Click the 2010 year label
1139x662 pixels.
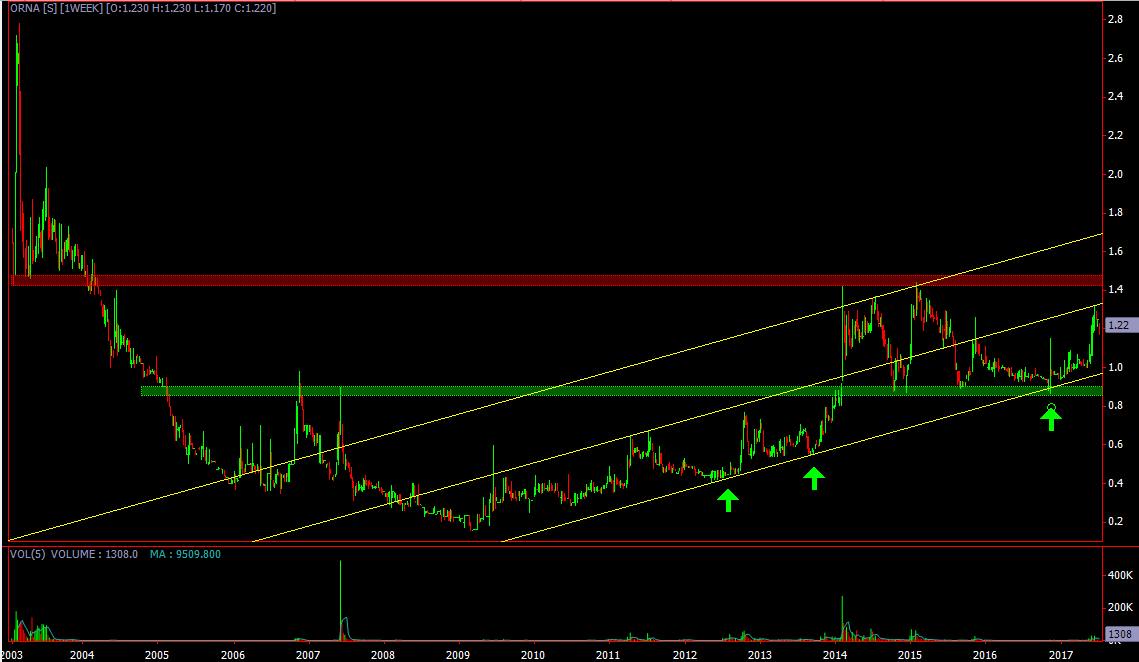tap(532, 655)
